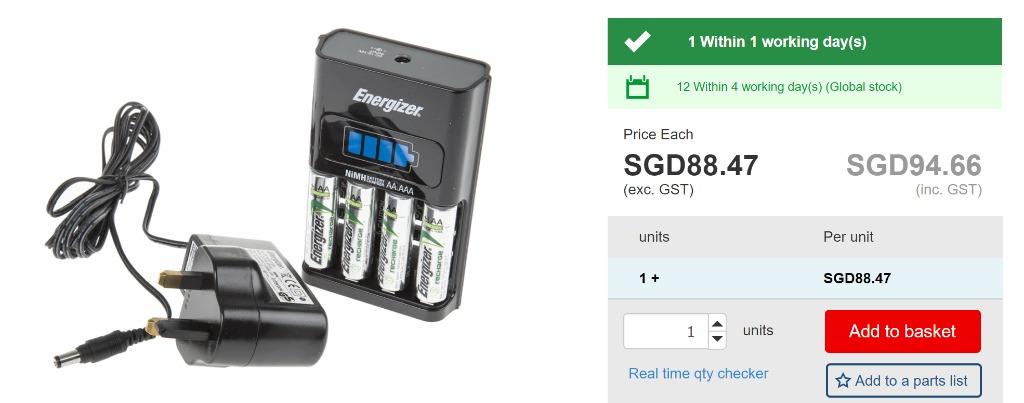Click the green calendar delivery icon

click(637, 86)
